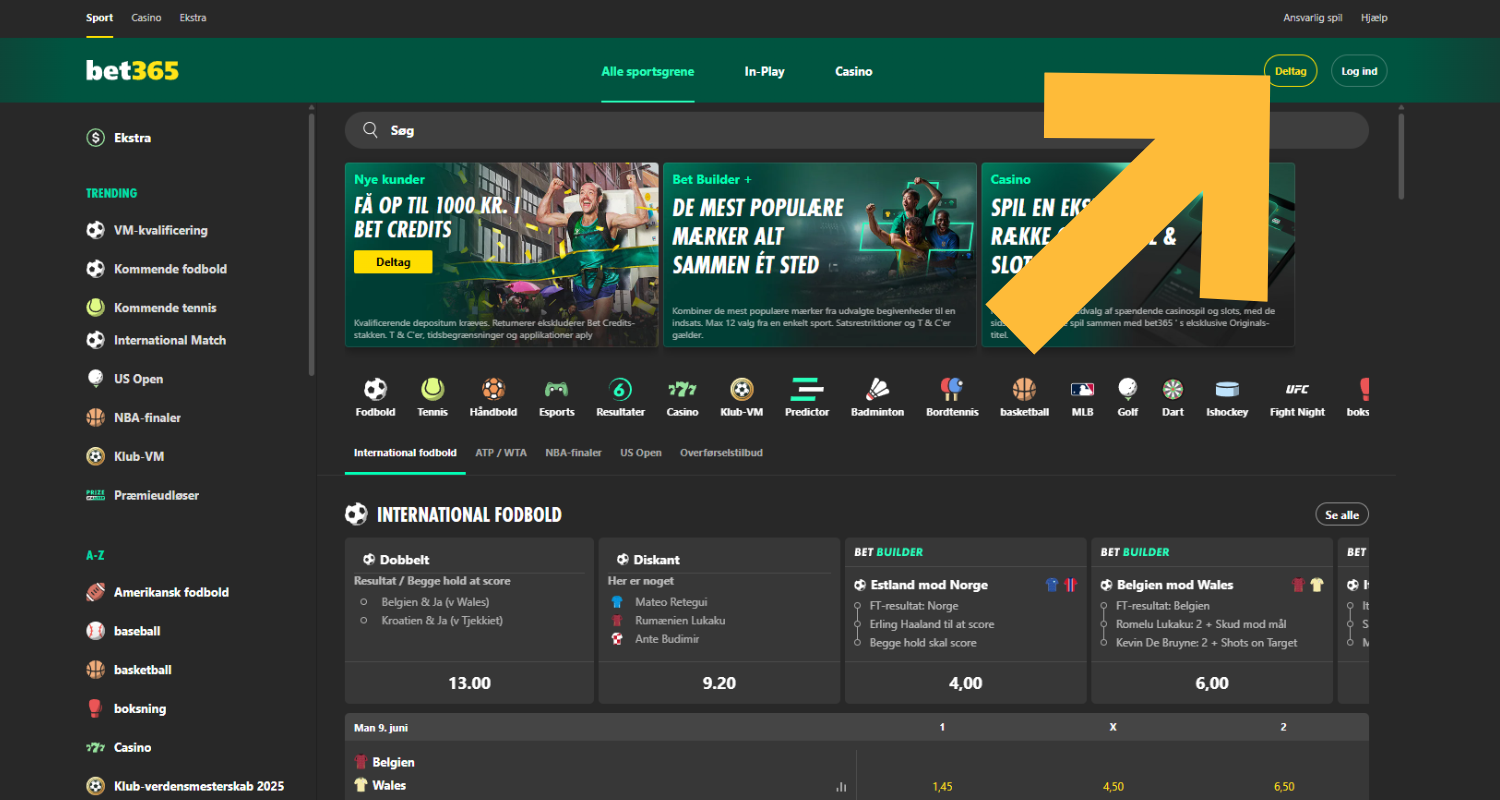Switch to the US Open tab
Screen dimensions: 1500x800
641,453
